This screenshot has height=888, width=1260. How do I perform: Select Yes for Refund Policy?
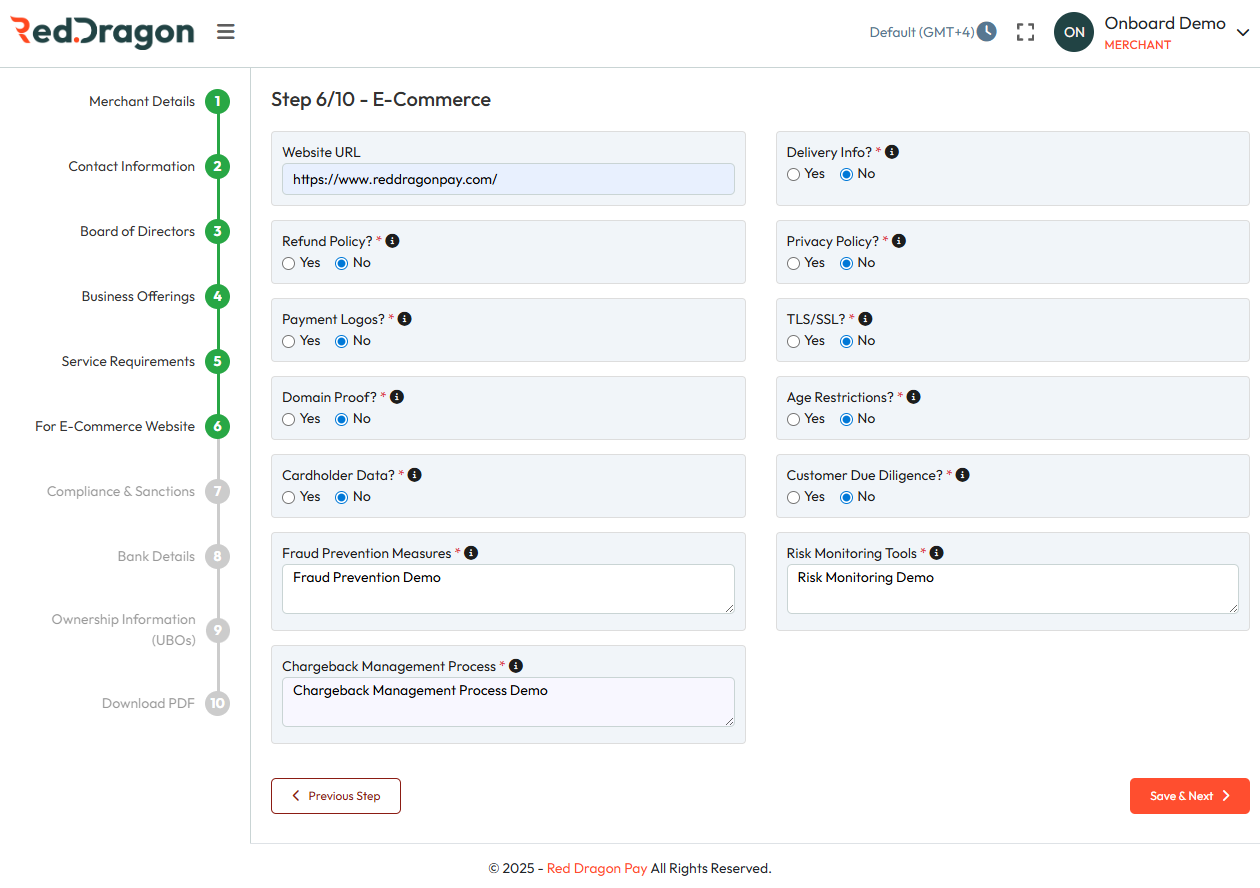click(289, 263)
